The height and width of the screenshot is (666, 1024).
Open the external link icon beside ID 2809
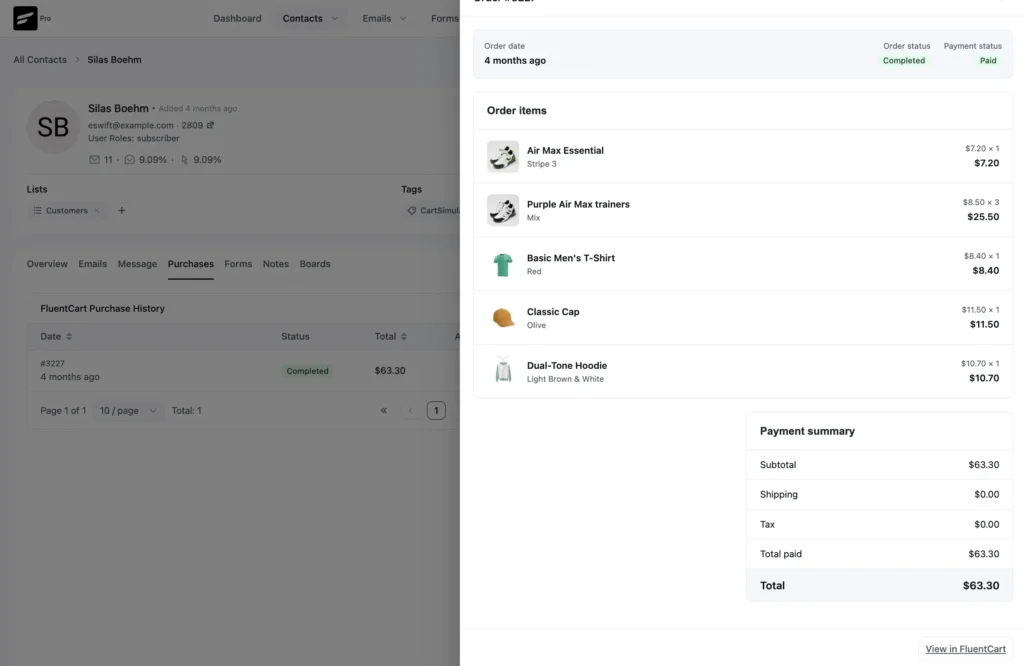click(210, 125)
